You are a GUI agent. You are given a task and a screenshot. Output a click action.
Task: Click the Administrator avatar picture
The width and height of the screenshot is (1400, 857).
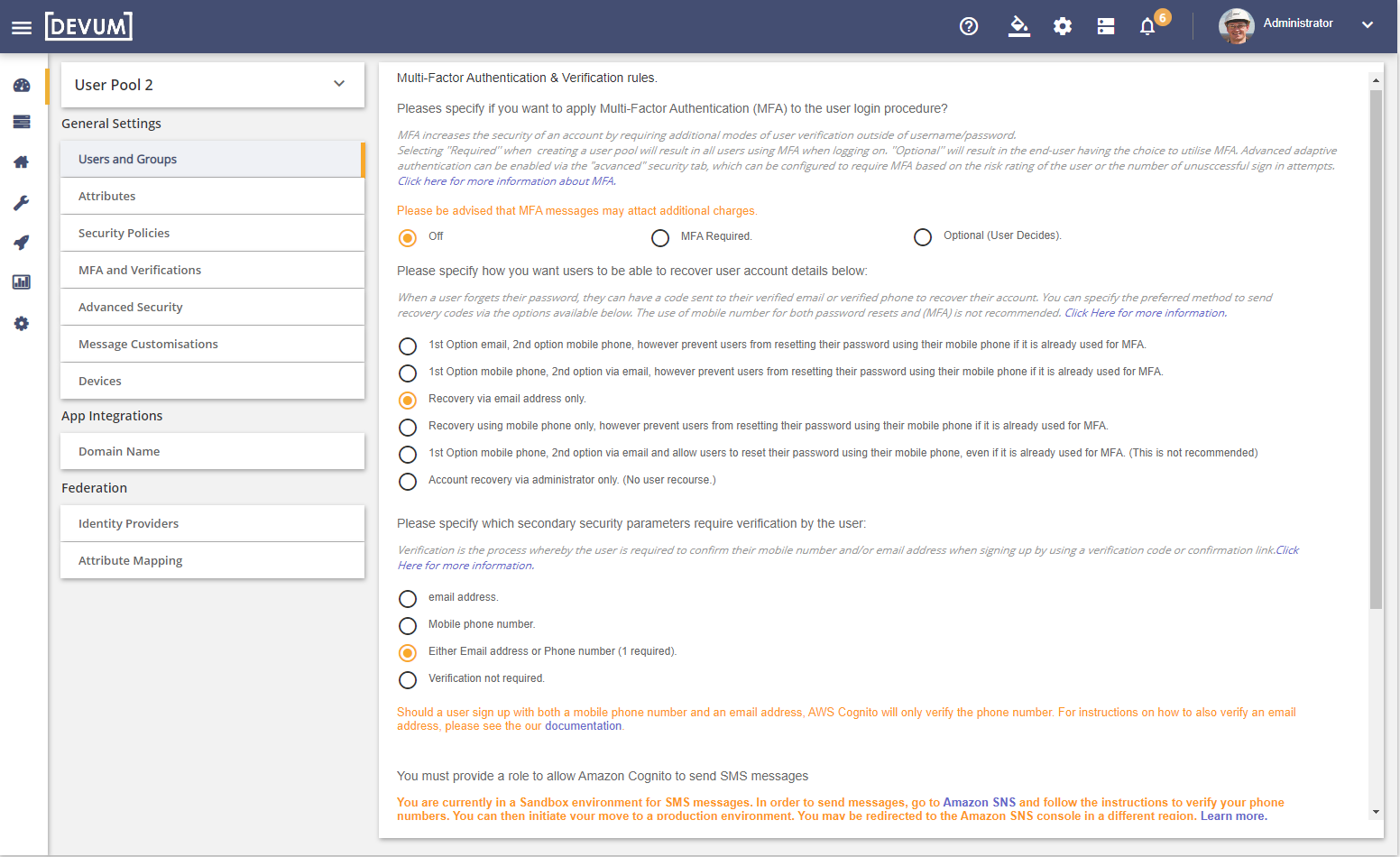click(x=1236, y=26)
